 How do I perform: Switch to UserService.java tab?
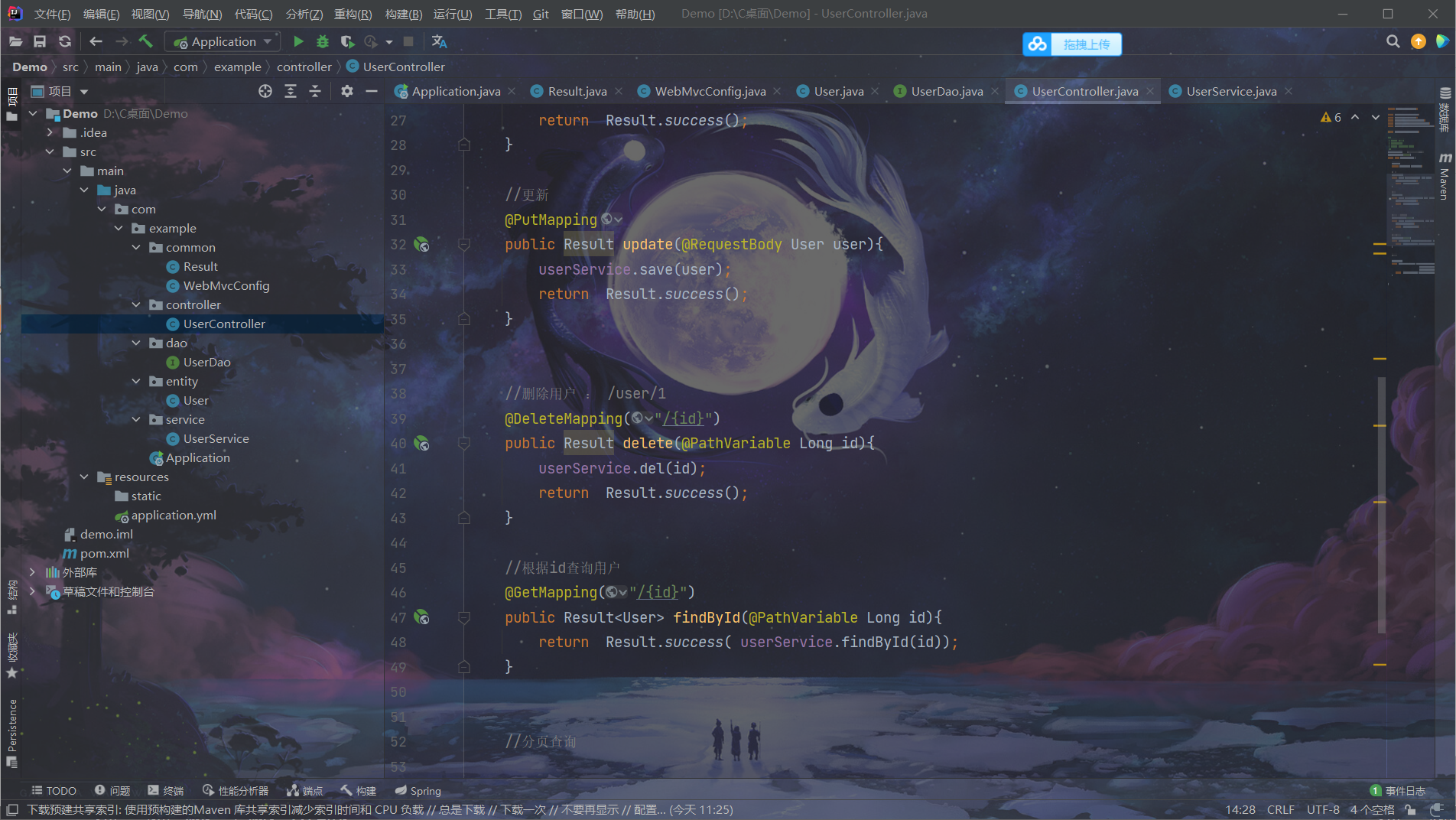pos(1231,91)
